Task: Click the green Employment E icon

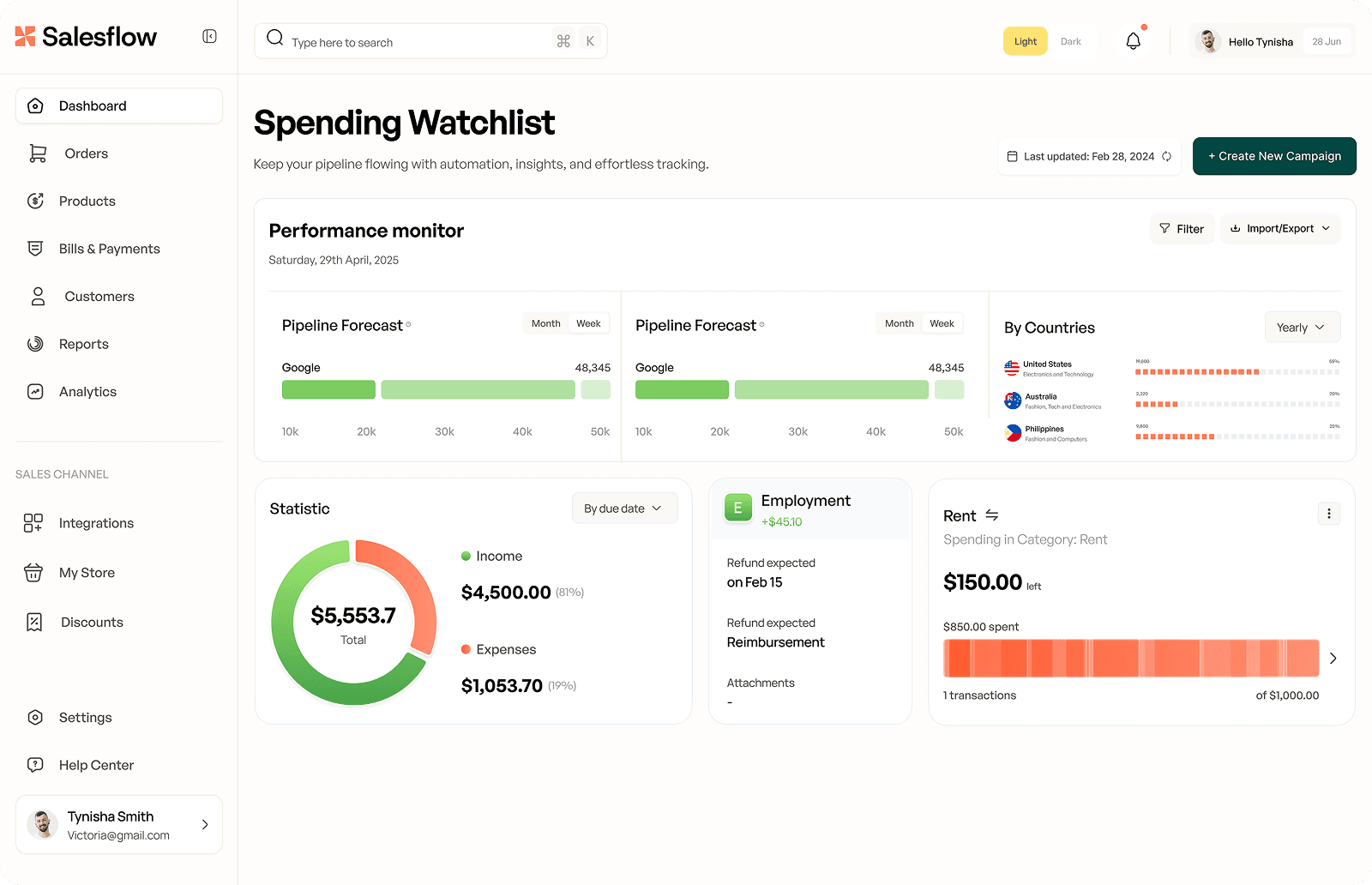Action: tap(737, 508)
